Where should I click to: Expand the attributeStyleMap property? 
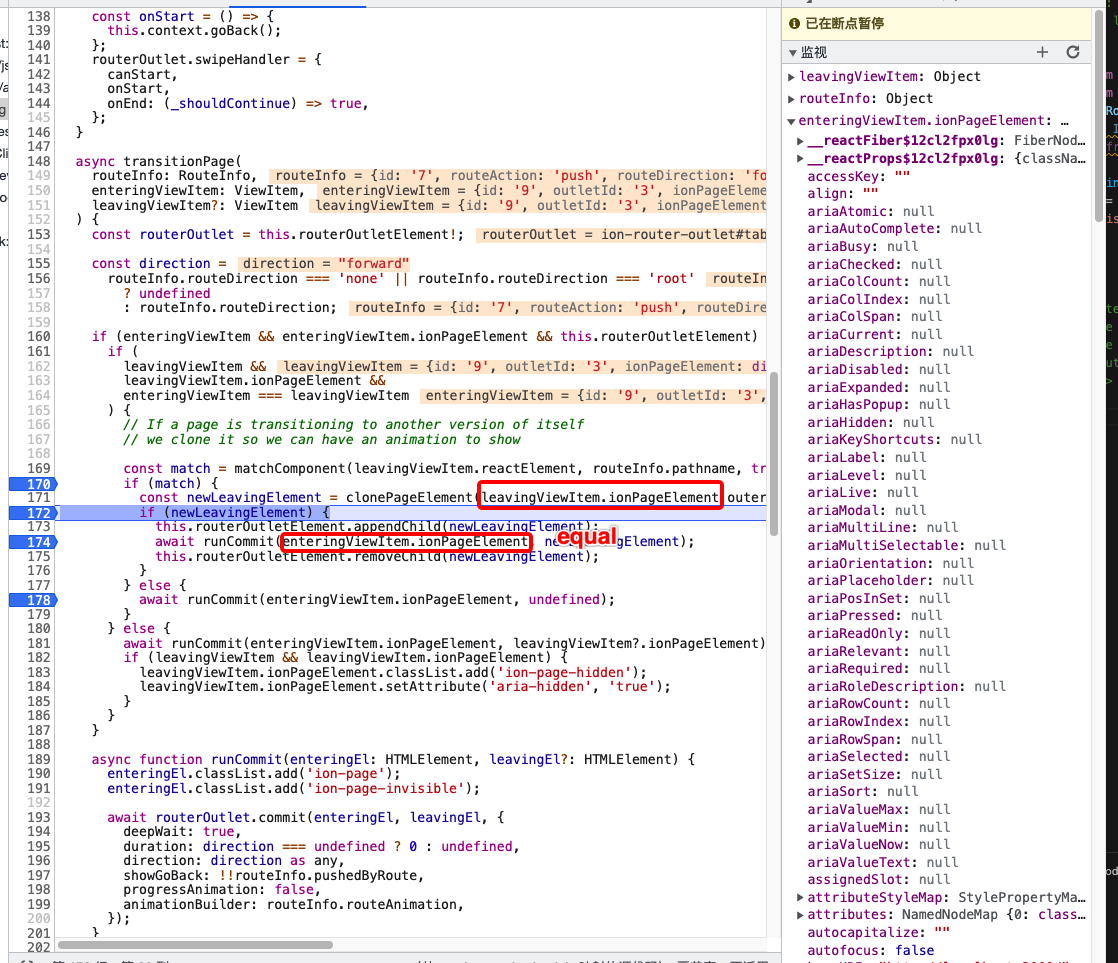(800, 897)
